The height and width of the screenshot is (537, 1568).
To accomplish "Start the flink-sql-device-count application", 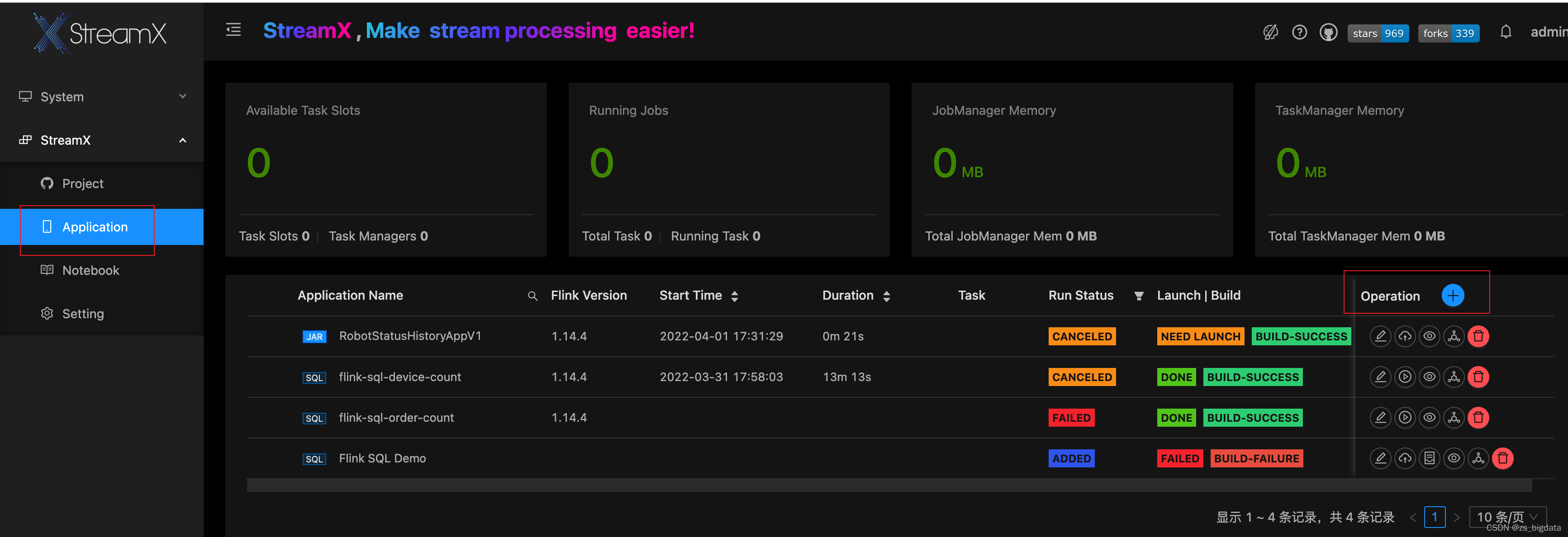I will tap(1404, 377).
